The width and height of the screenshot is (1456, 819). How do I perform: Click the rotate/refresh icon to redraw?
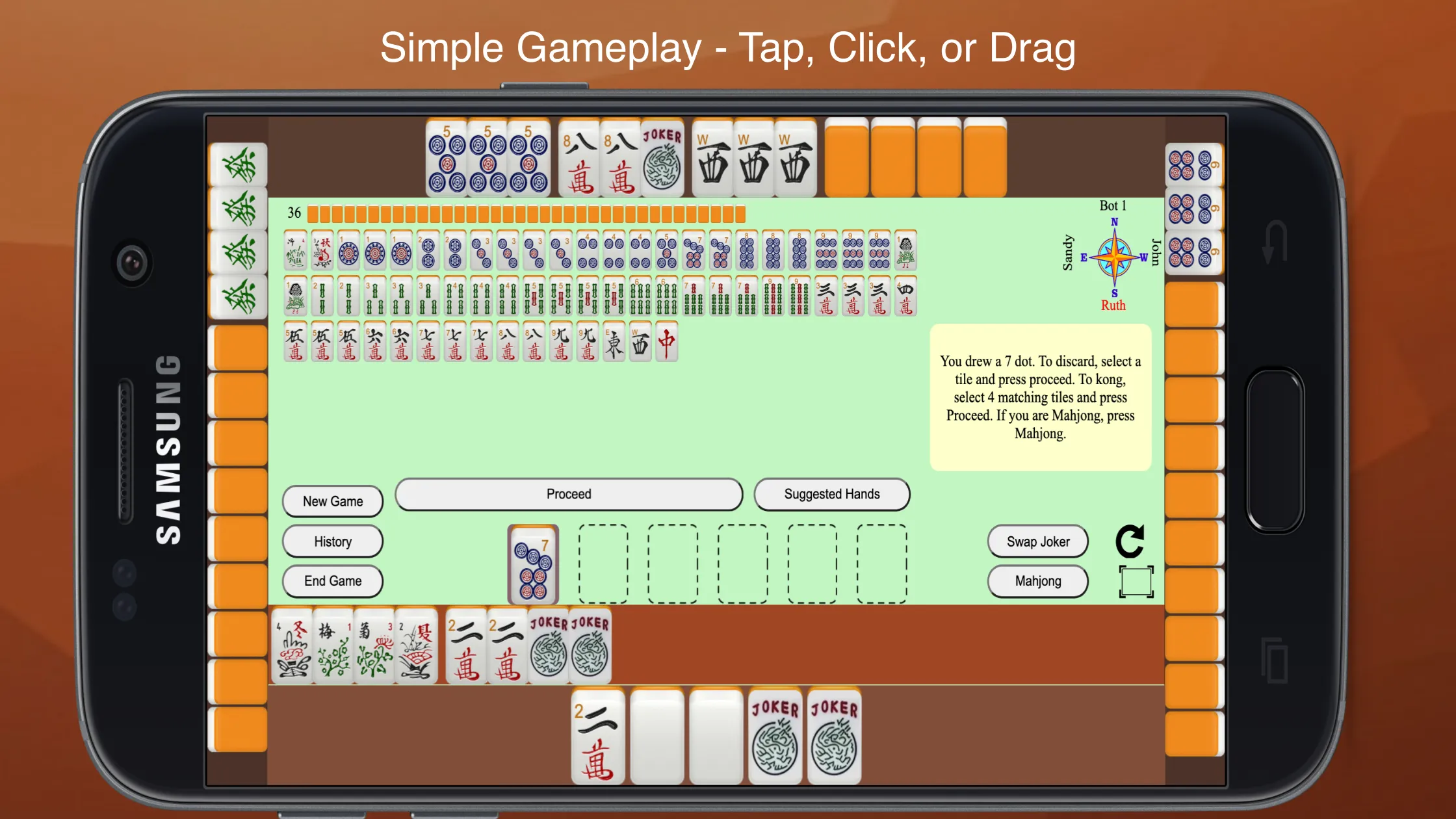(x=1132, y=541)
